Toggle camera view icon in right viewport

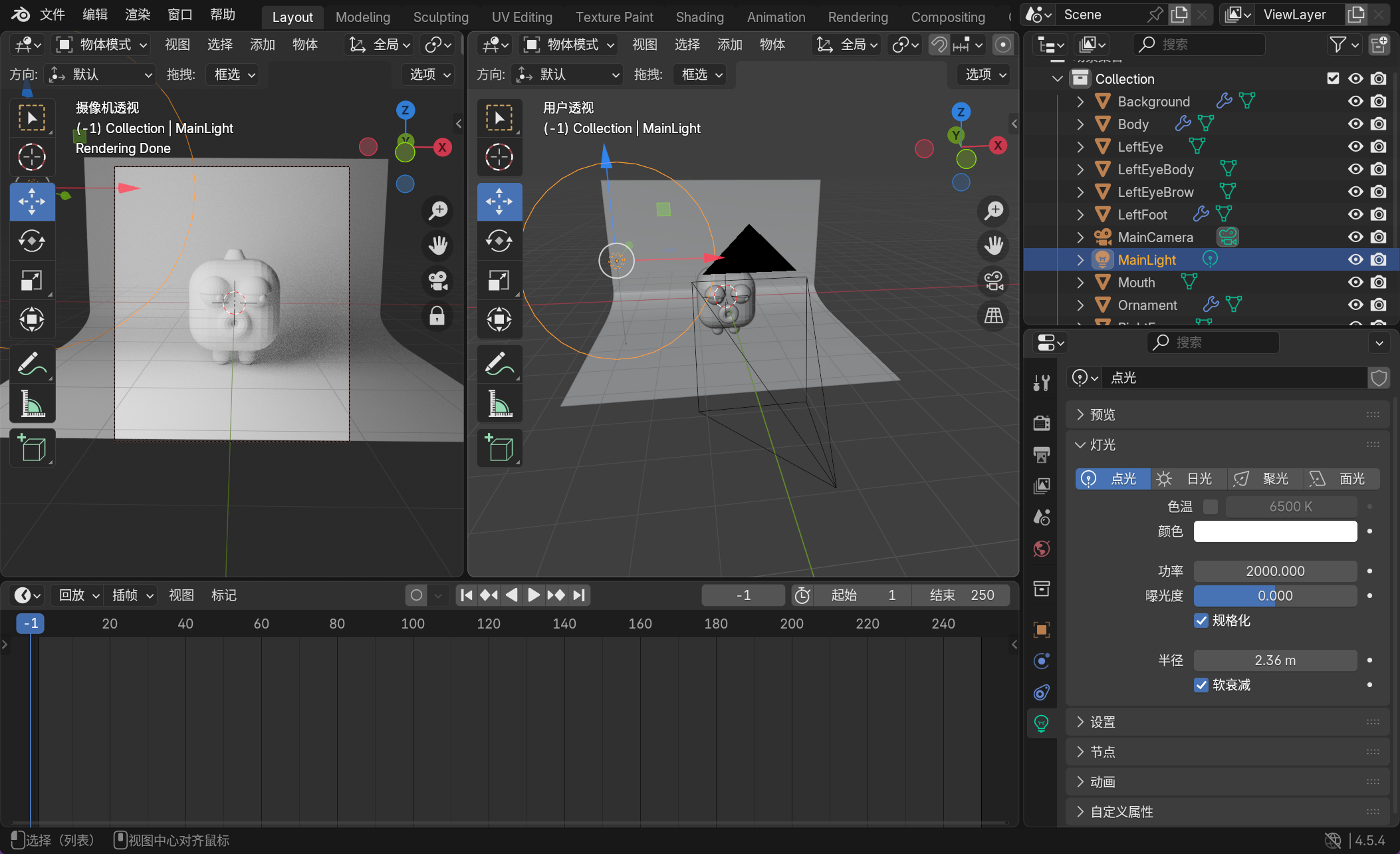pyautogui.click(x=994, y=280)
